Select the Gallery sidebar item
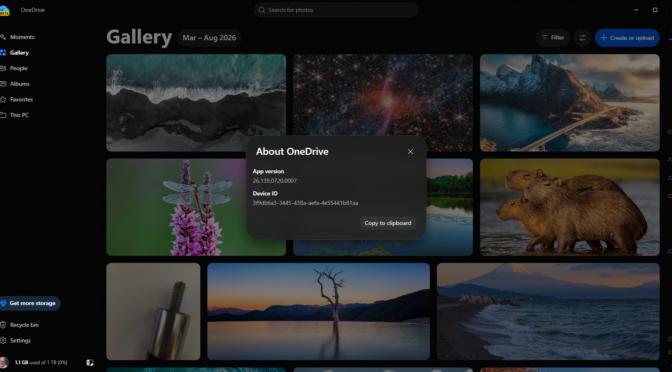 click(x=18, y=53)
